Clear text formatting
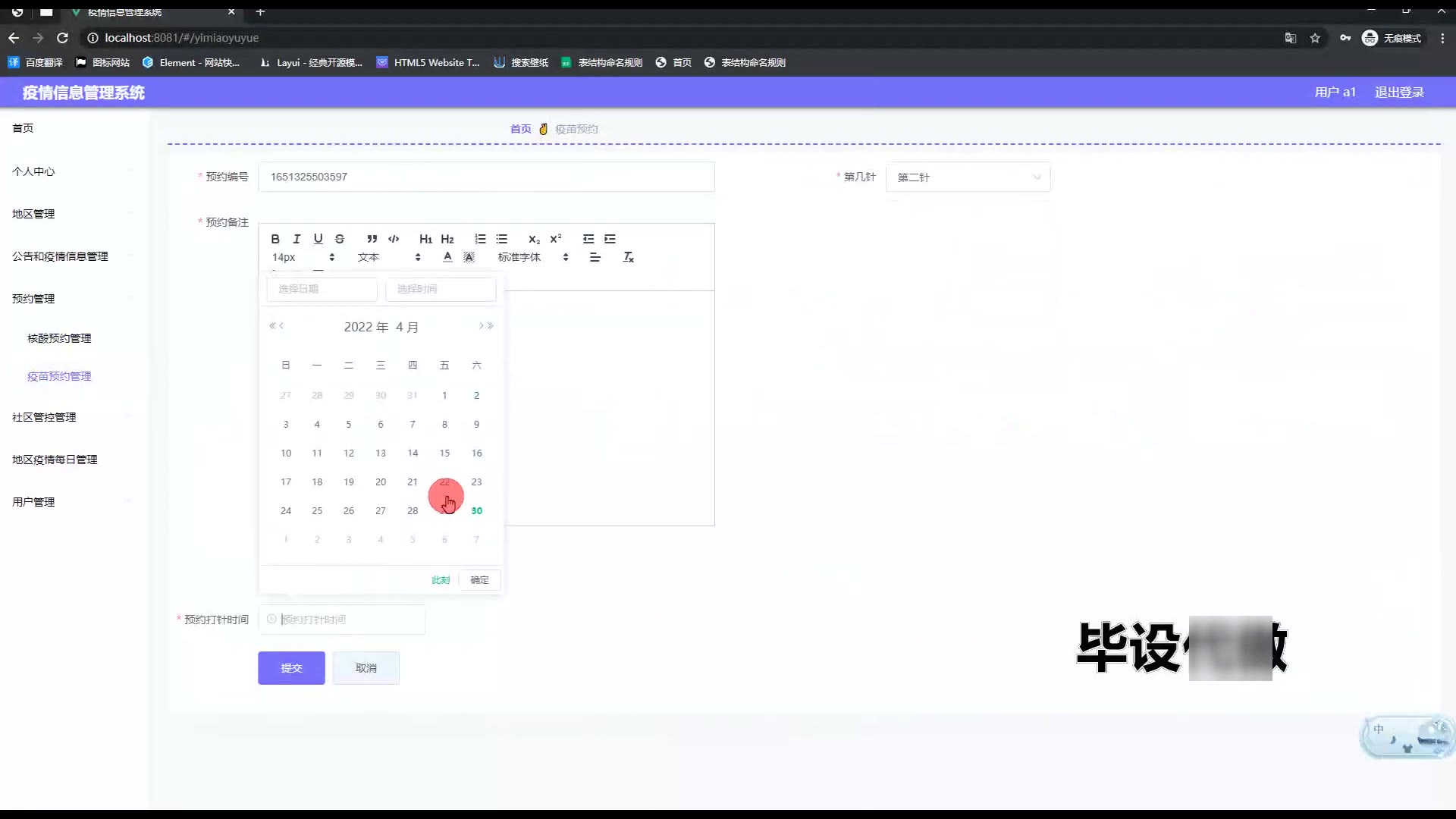 [x=628, y=258]
